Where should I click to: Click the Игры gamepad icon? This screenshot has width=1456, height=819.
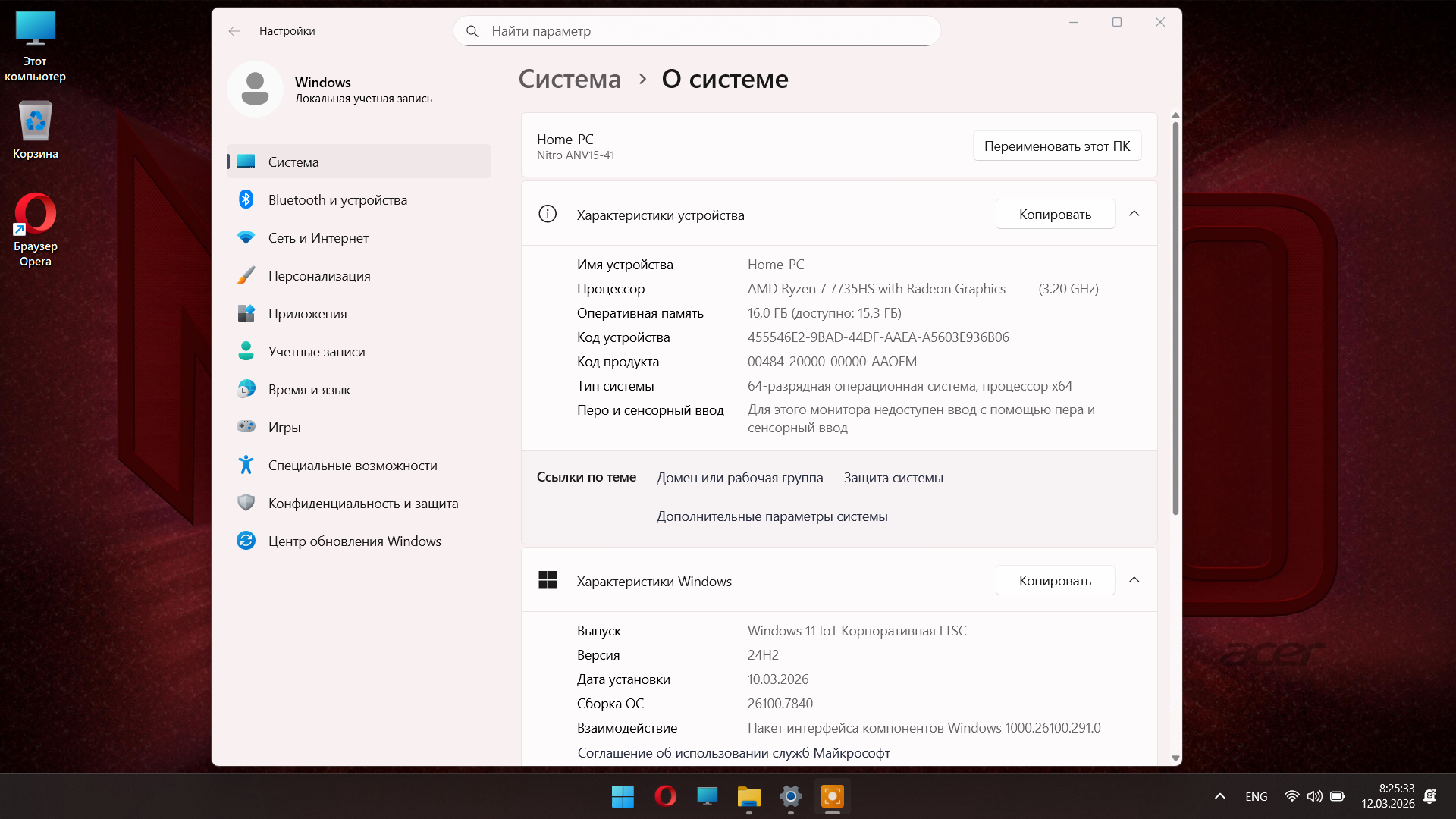tap(246, 427)
